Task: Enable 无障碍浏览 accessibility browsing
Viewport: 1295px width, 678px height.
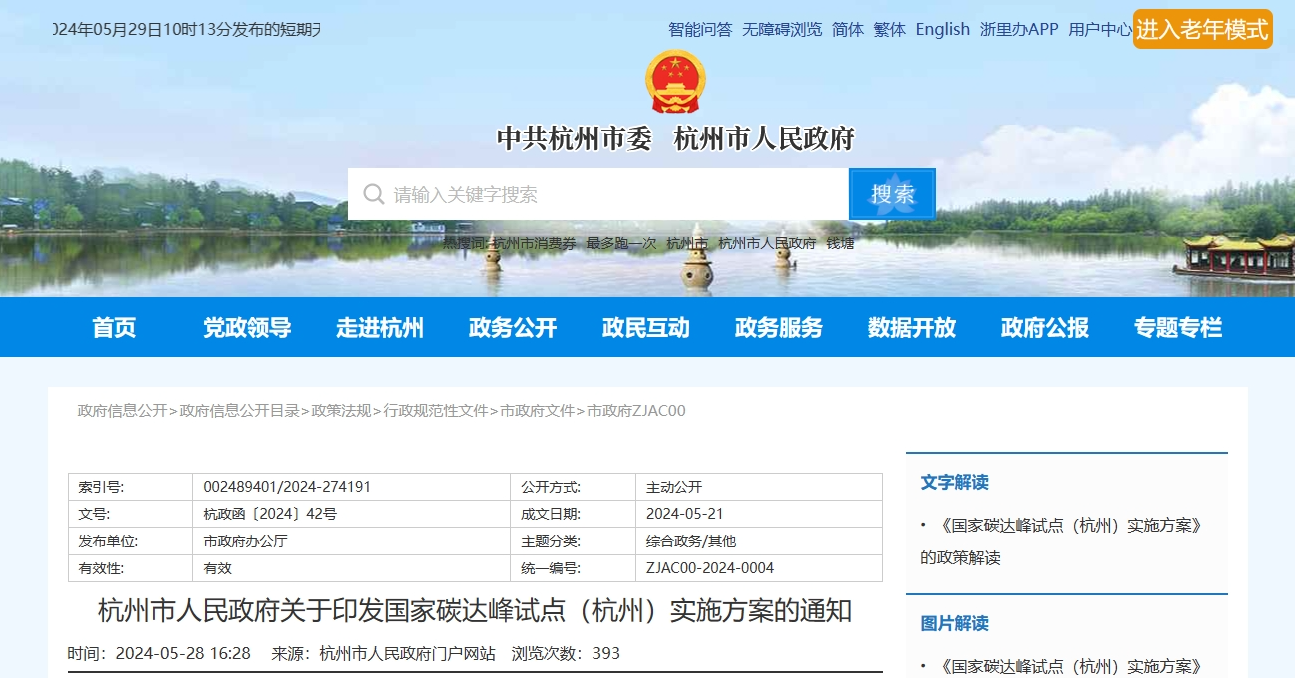Action: (781, 29)
